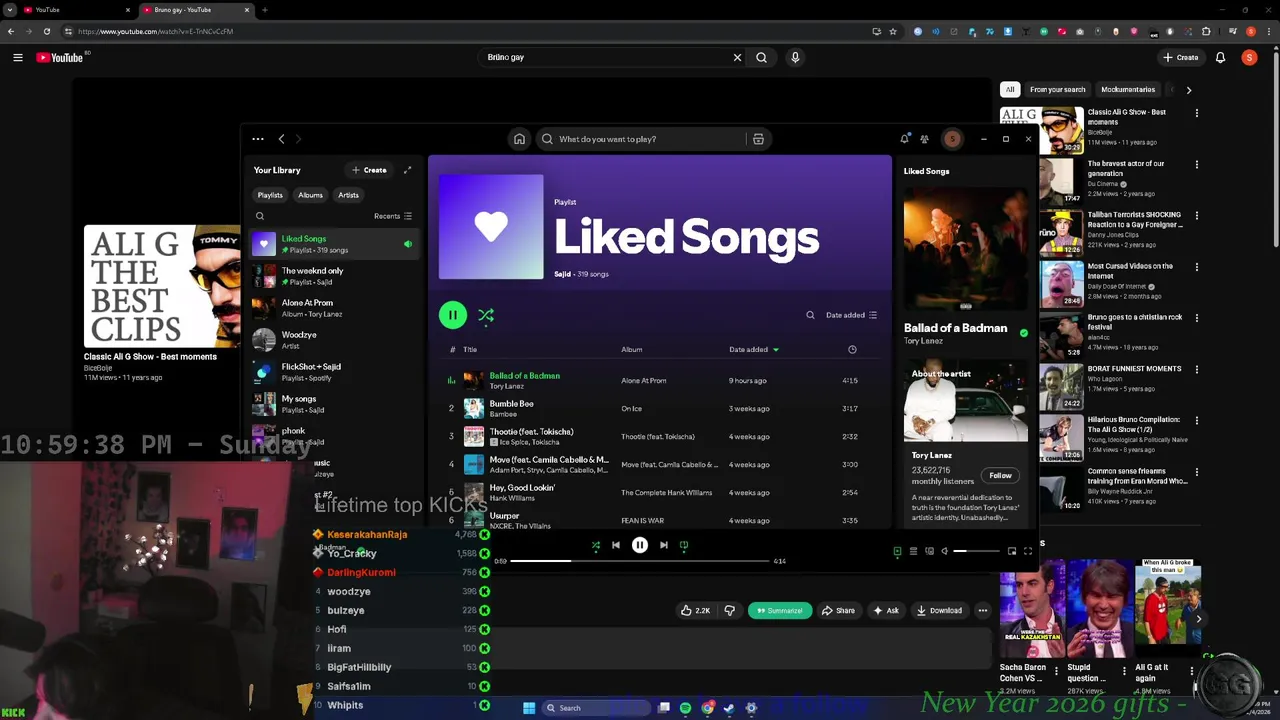
Task: Go back in Spotify navigation
Action: tap(281, 139)
